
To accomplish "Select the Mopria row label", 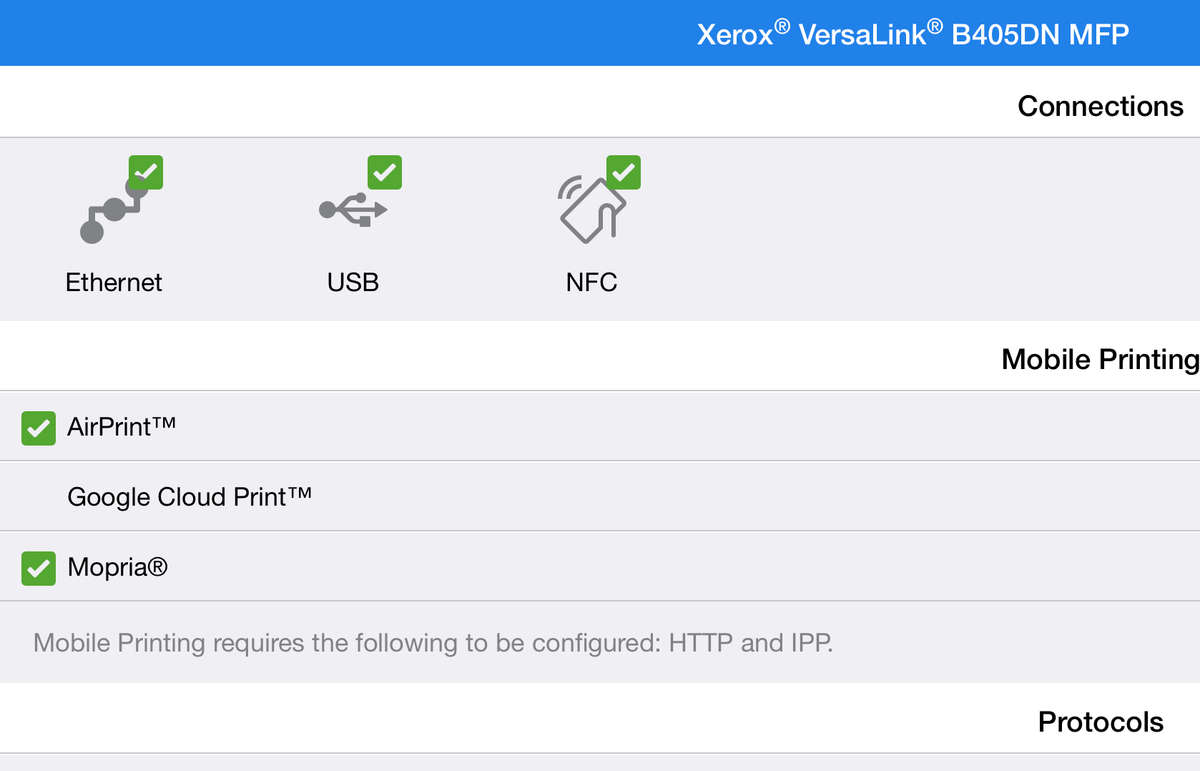I will 117,568.
